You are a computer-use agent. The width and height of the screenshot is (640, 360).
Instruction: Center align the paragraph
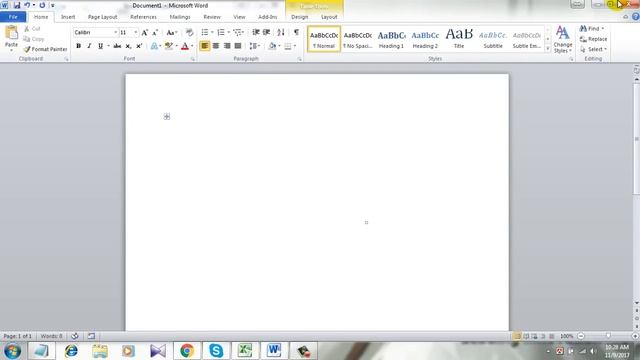tap(216, 46)
